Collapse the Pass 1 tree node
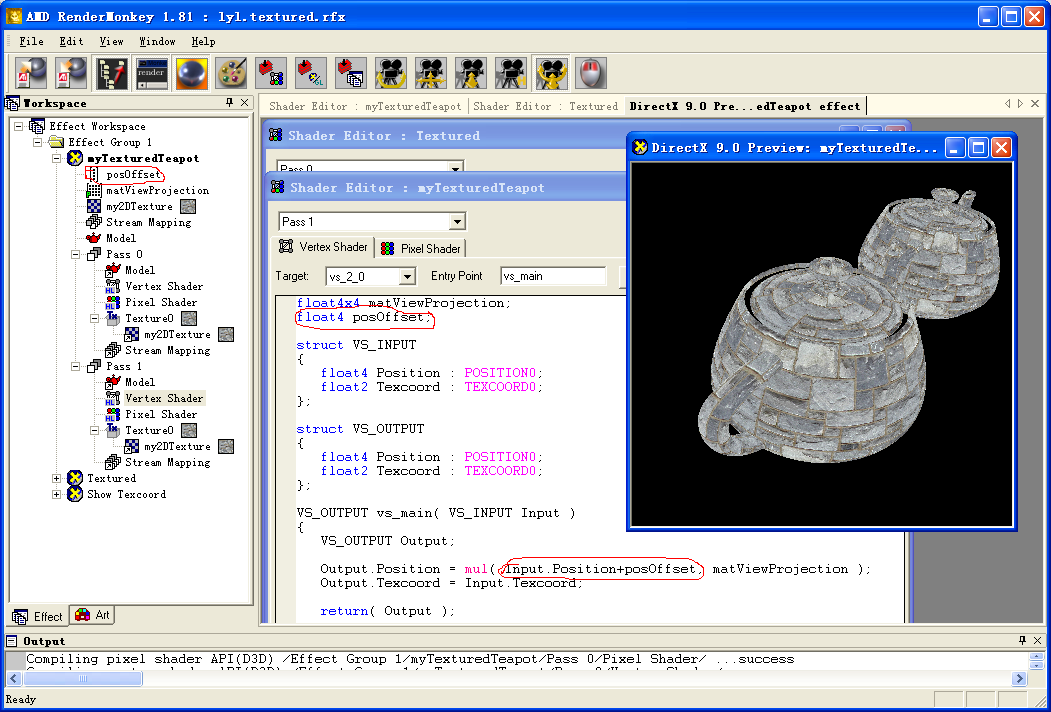This screenshot has width=1051, height=712. coord(76,366)
